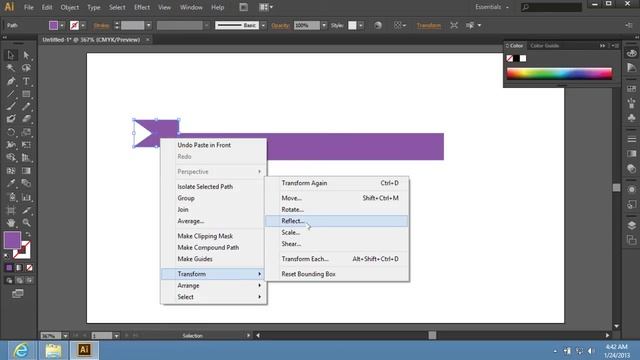
Task: Click the Opacity link in control bar
Action: tap(280, 25)
